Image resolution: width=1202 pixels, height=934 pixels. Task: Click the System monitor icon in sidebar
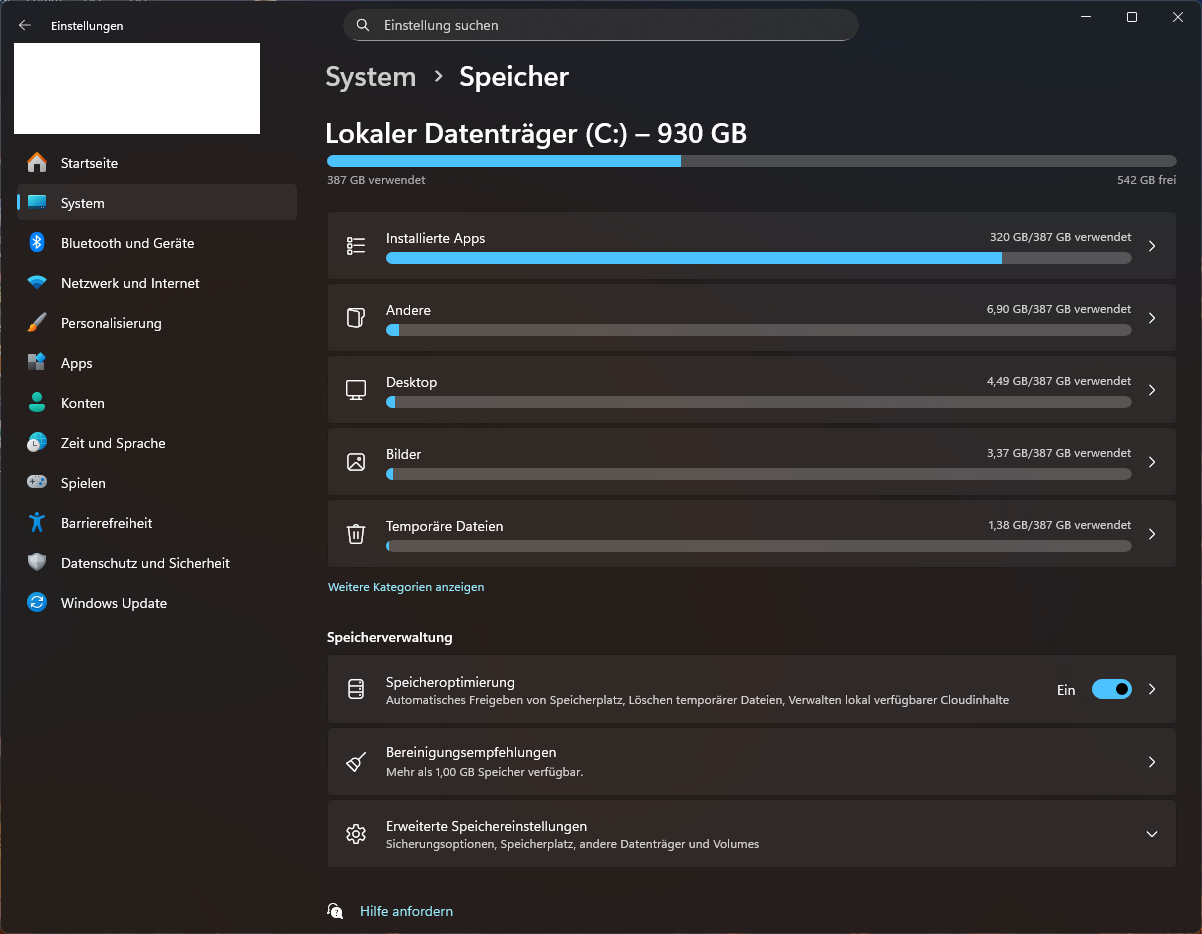click(37, 202)
